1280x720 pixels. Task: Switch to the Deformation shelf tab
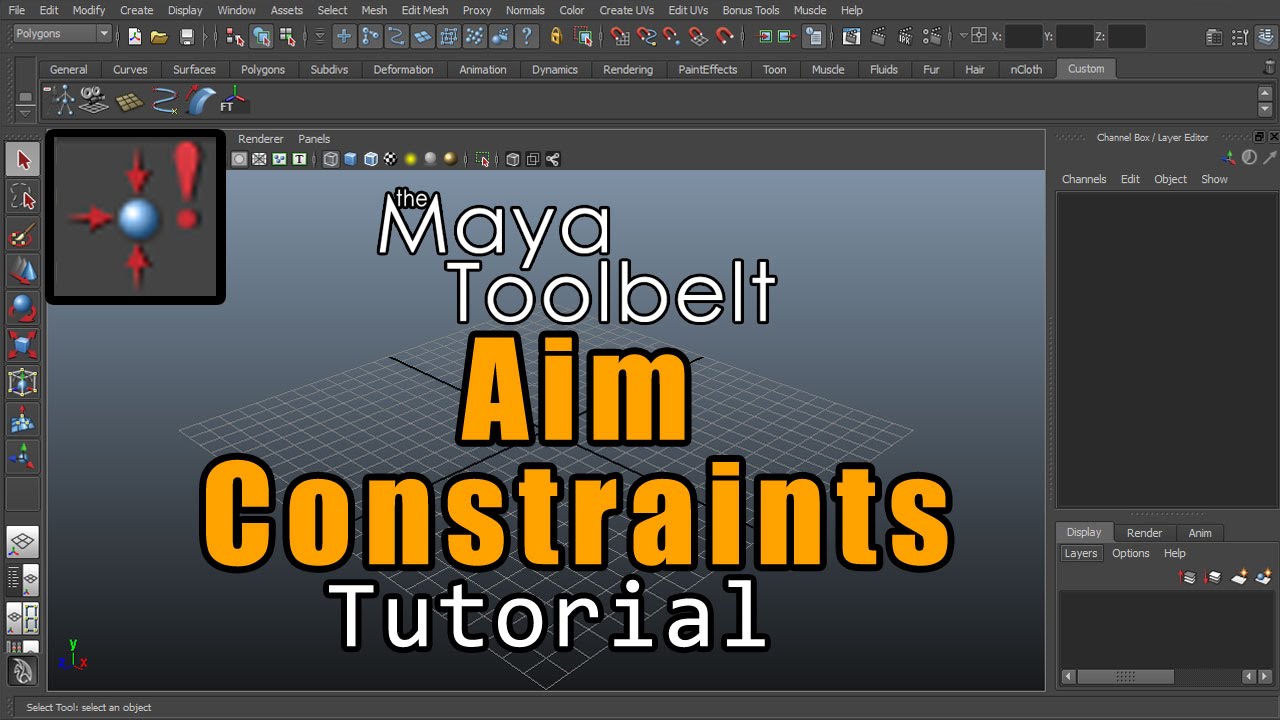click(403, 69)
